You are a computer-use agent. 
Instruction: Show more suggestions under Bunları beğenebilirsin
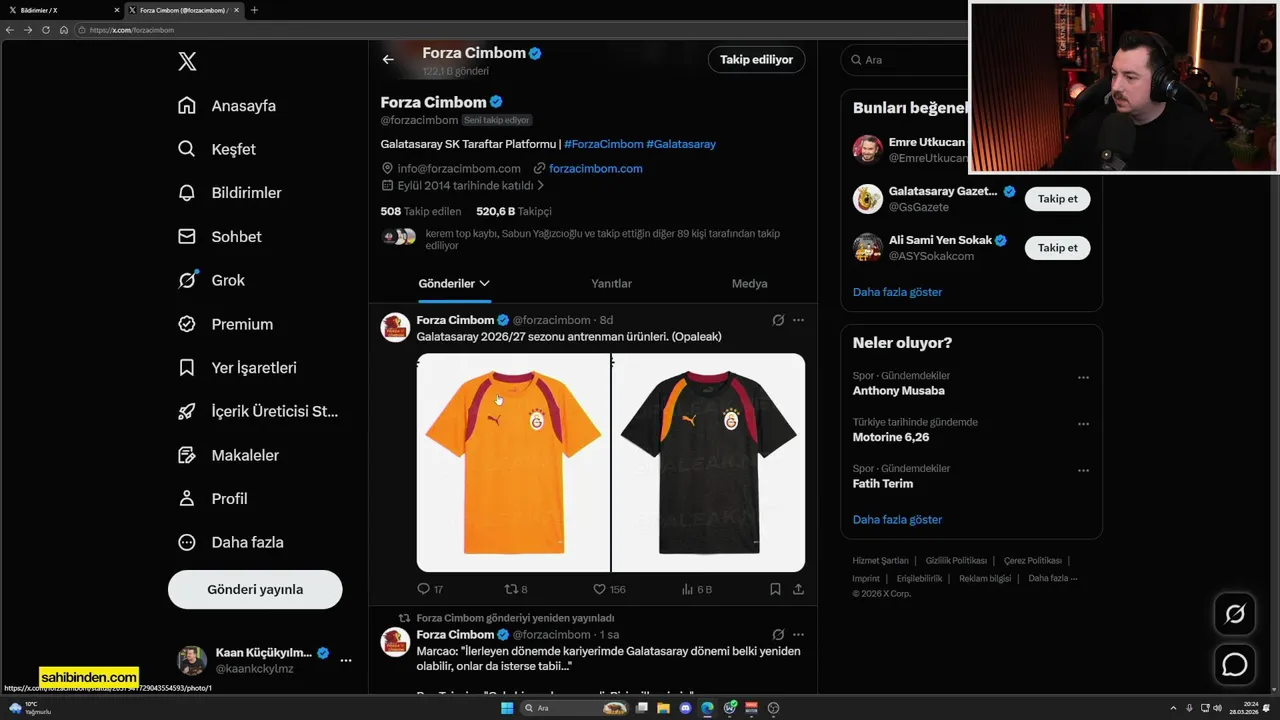897,292
